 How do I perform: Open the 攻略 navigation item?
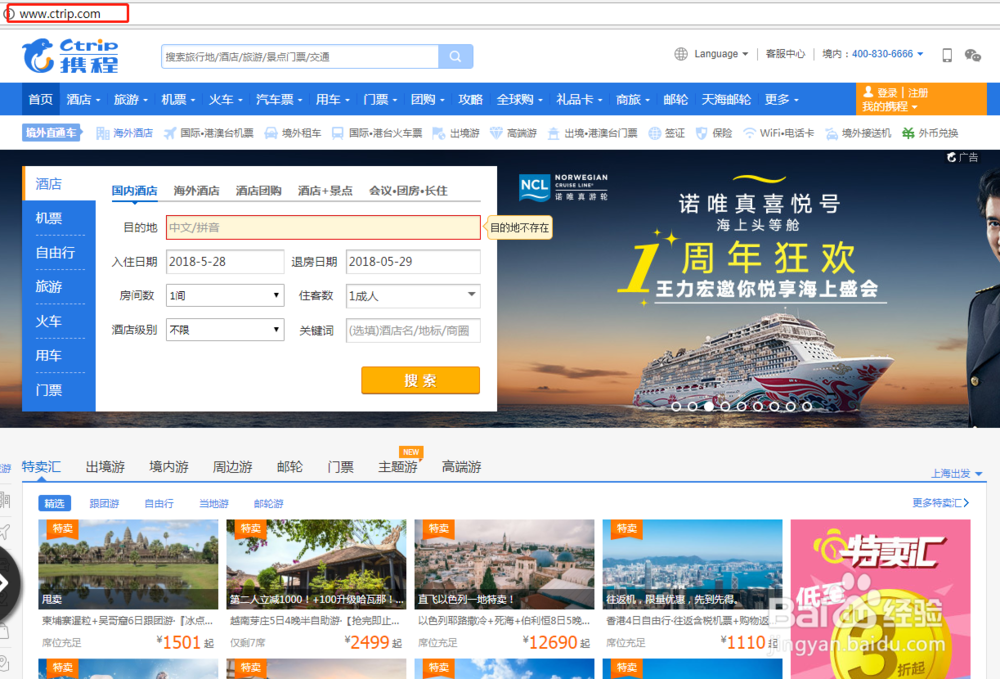pos(471,99)
